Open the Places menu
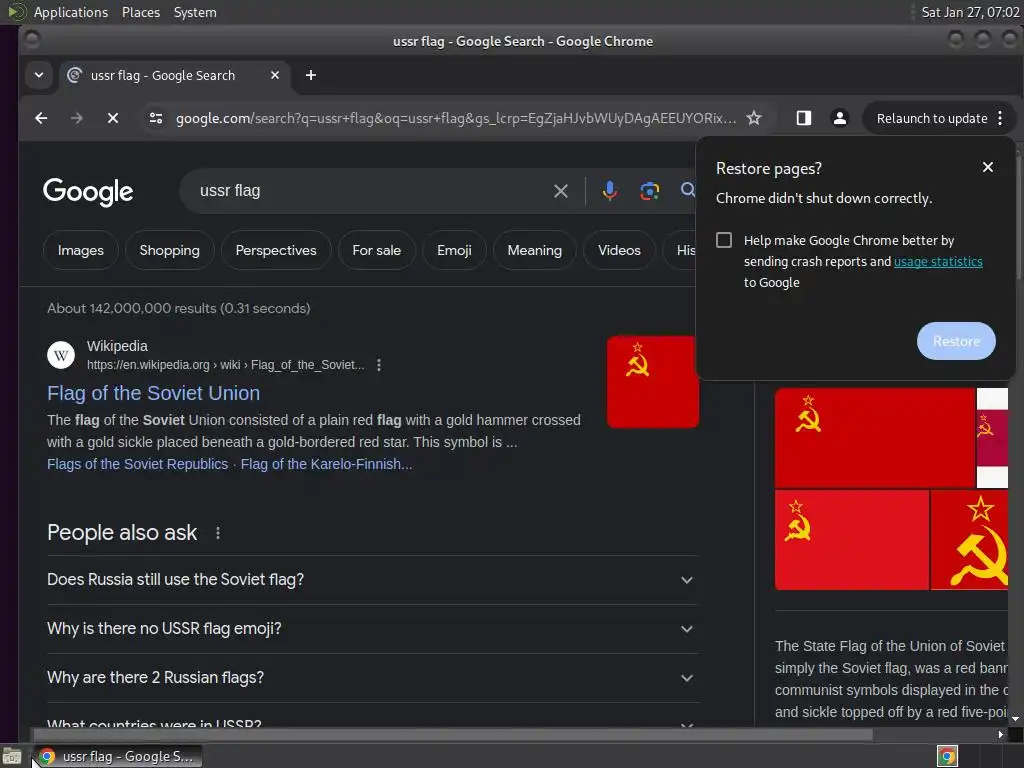Viewport: 1024px width, 768px height. 141,12
